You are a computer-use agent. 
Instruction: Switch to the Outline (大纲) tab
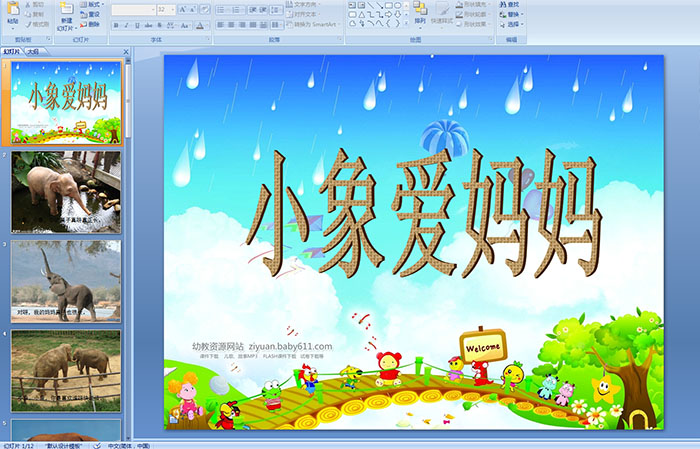33,50
